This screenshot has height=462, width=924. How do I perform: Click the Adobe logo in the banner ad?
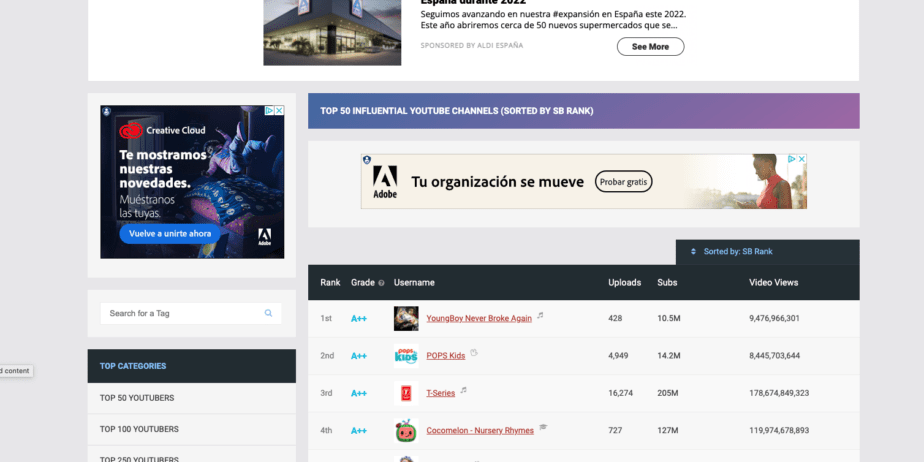tap(385, 182)
